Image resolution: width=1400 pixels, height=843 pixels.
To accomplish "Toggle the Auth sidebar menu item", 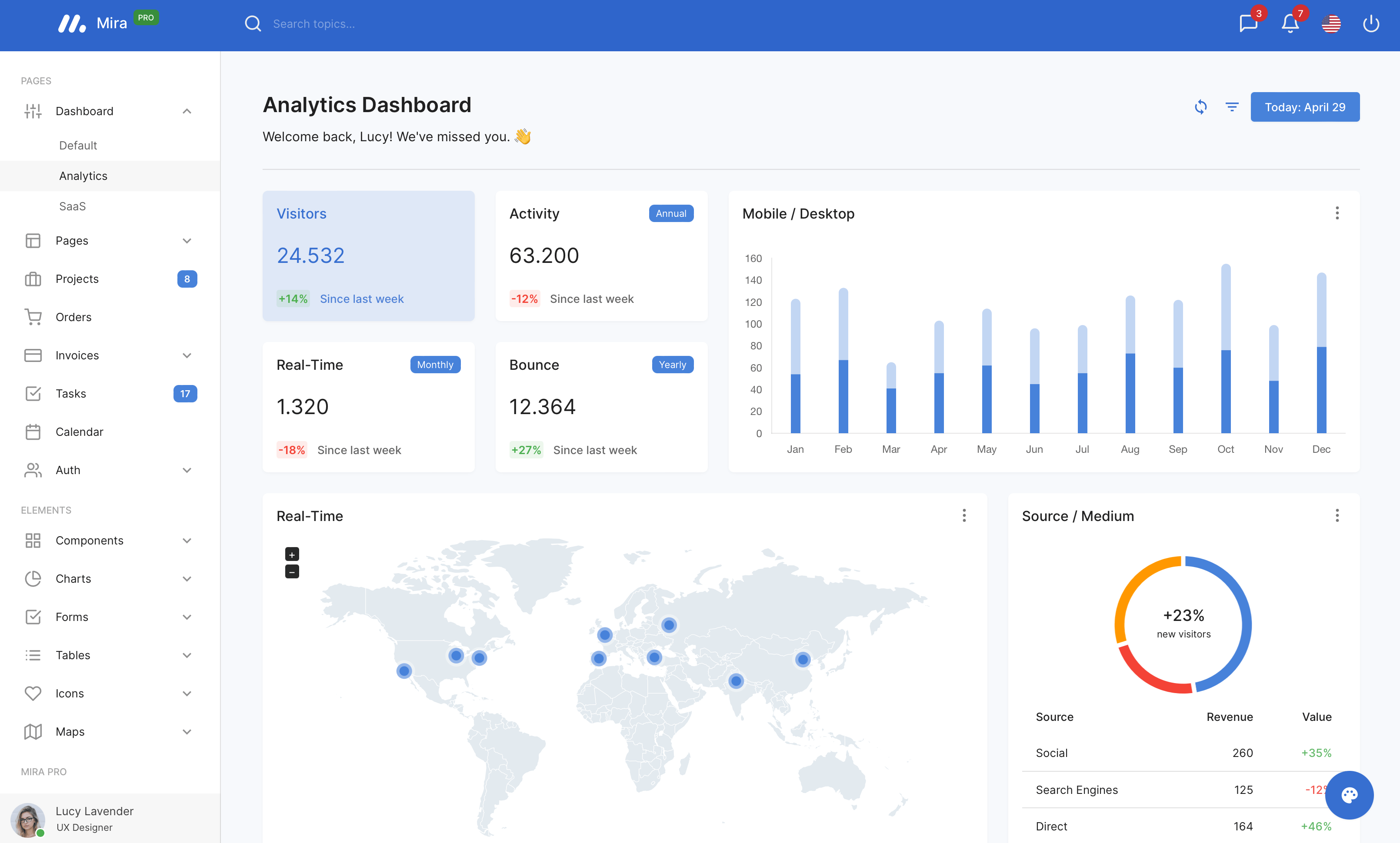I will click(110, 470).
